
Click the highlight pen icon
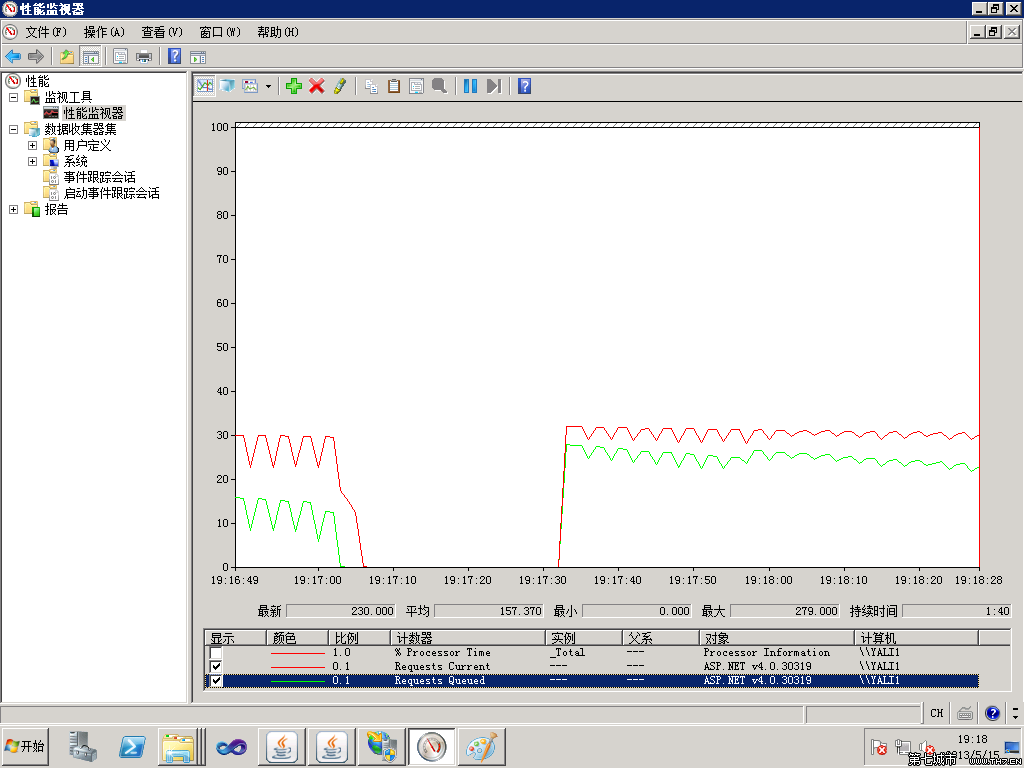339,86
